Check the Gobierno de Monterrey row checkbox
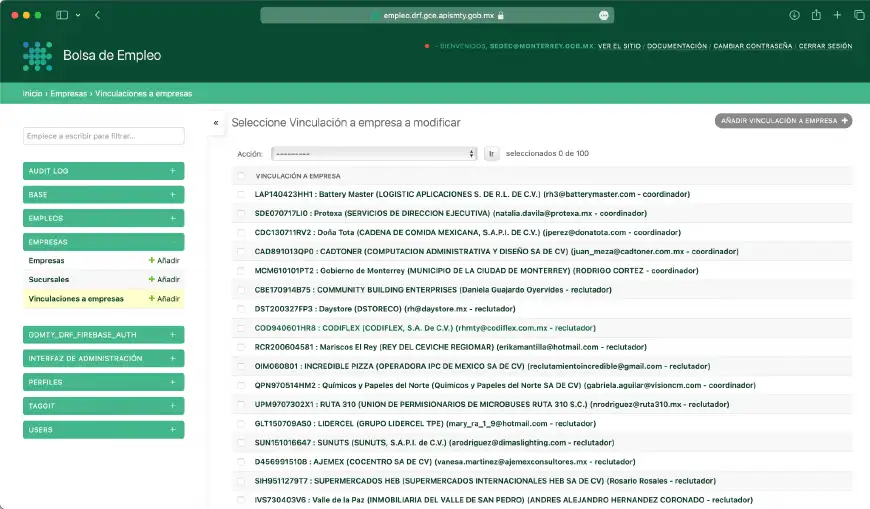The width and height of the screenshot is (870, 509). [241, 271]
